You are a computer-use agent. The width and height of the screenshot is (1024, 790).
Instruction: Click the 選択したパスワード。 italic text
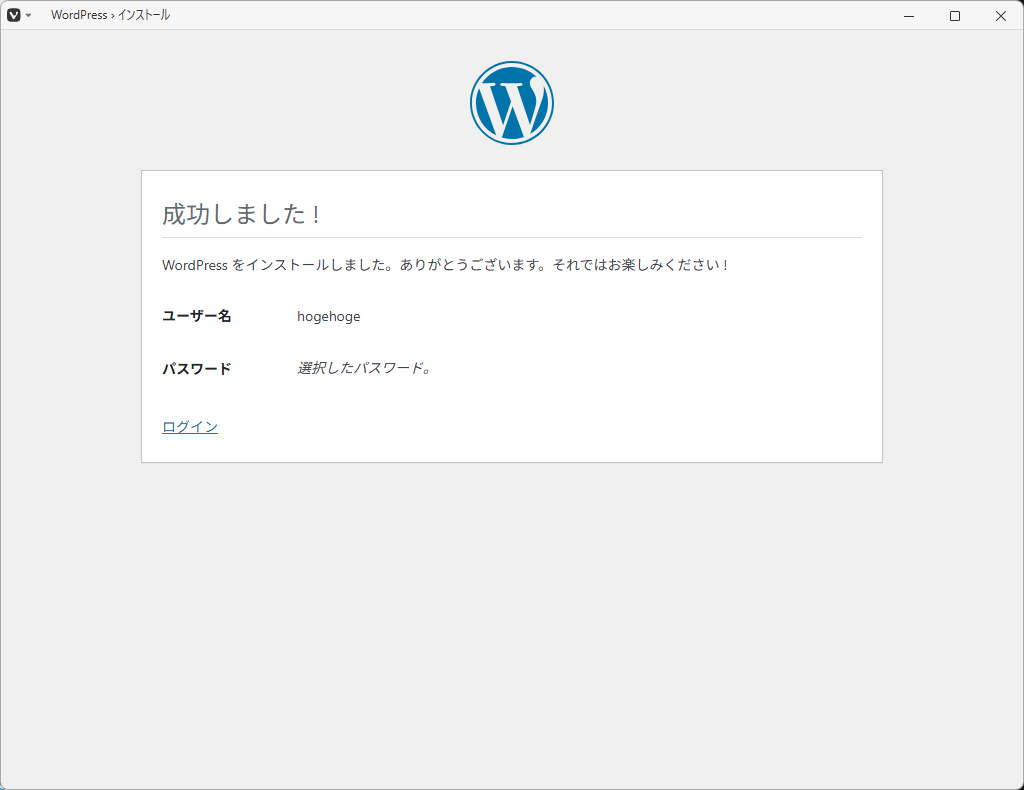[364, 368]
